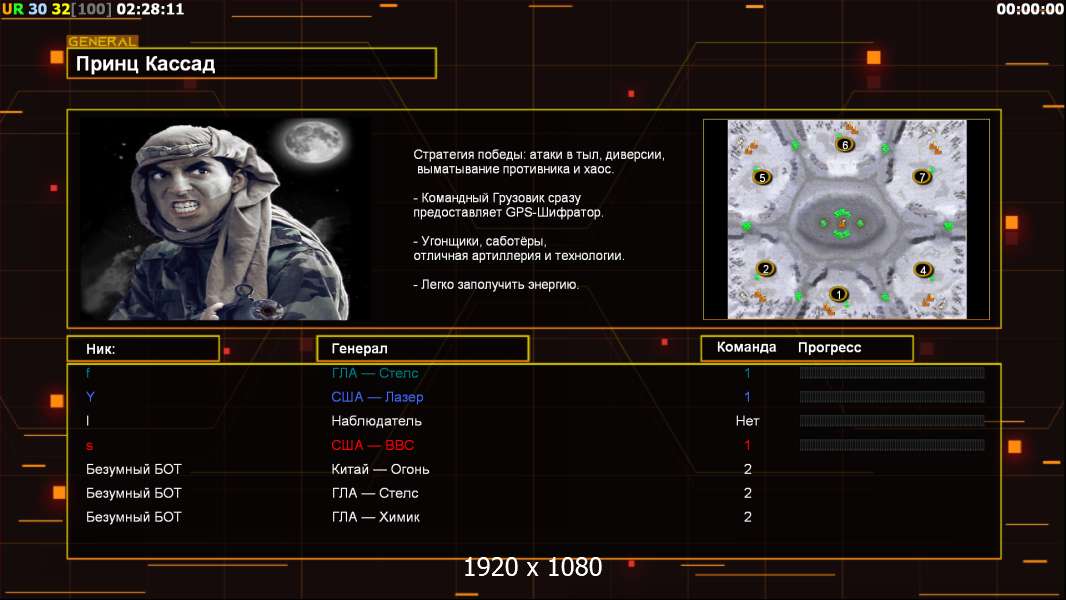
Task: Click loading progress bar for player f
Action: click(x=892, y=372)
